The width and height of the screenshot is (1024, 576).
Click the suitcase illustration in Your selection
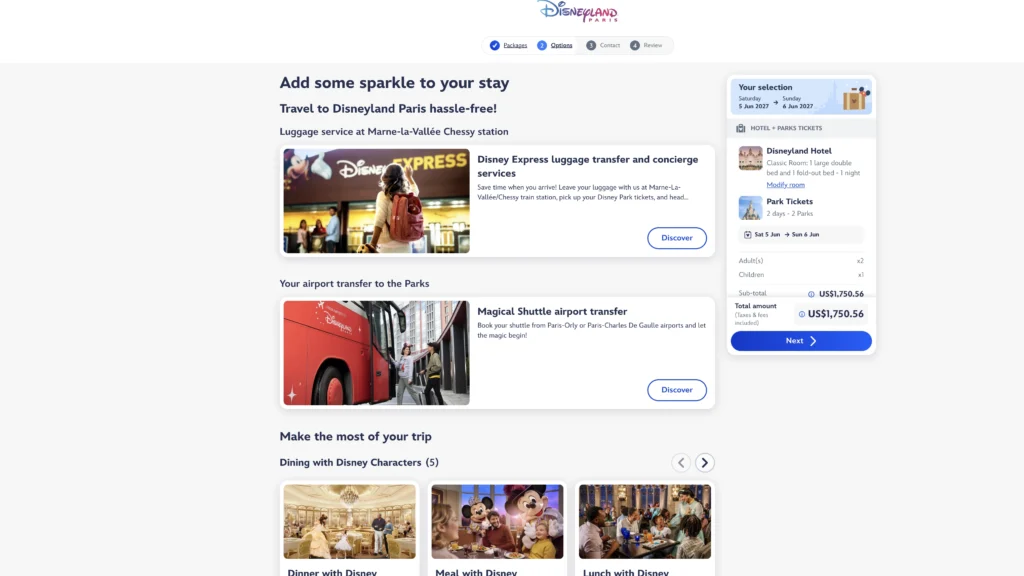tap(855, 98)
